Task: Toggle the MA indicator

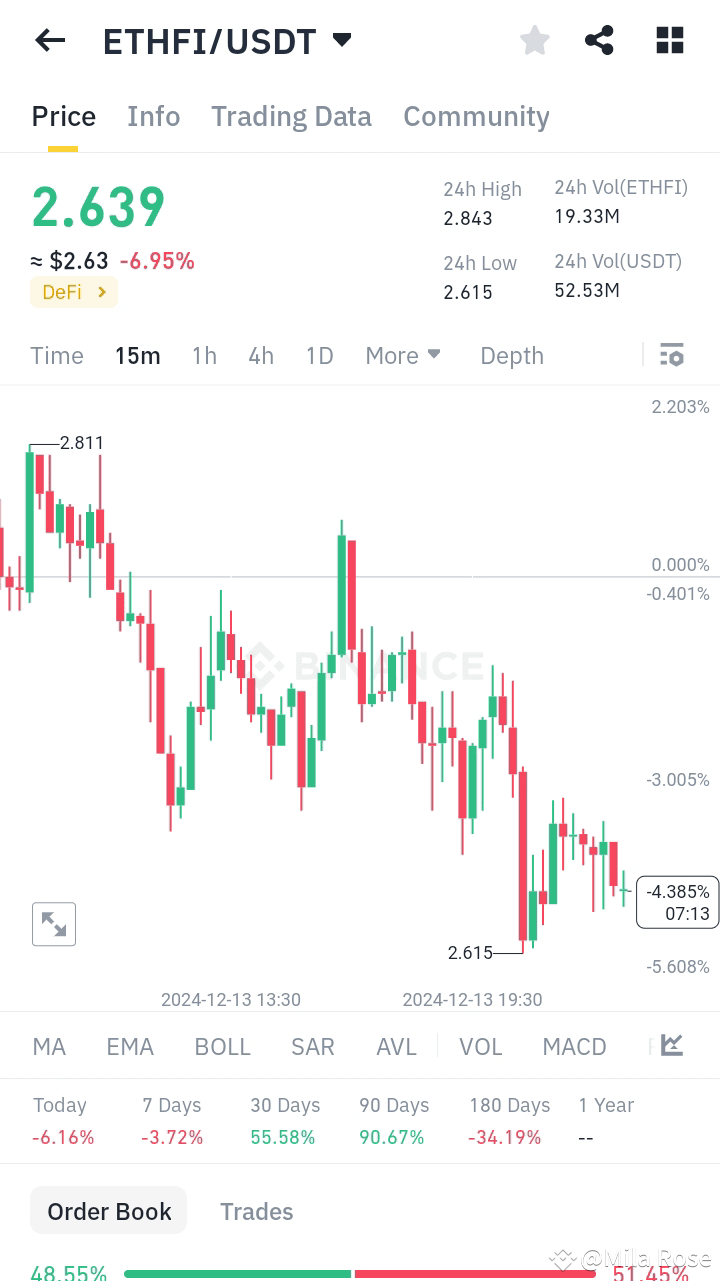Action: point(48,1046)
